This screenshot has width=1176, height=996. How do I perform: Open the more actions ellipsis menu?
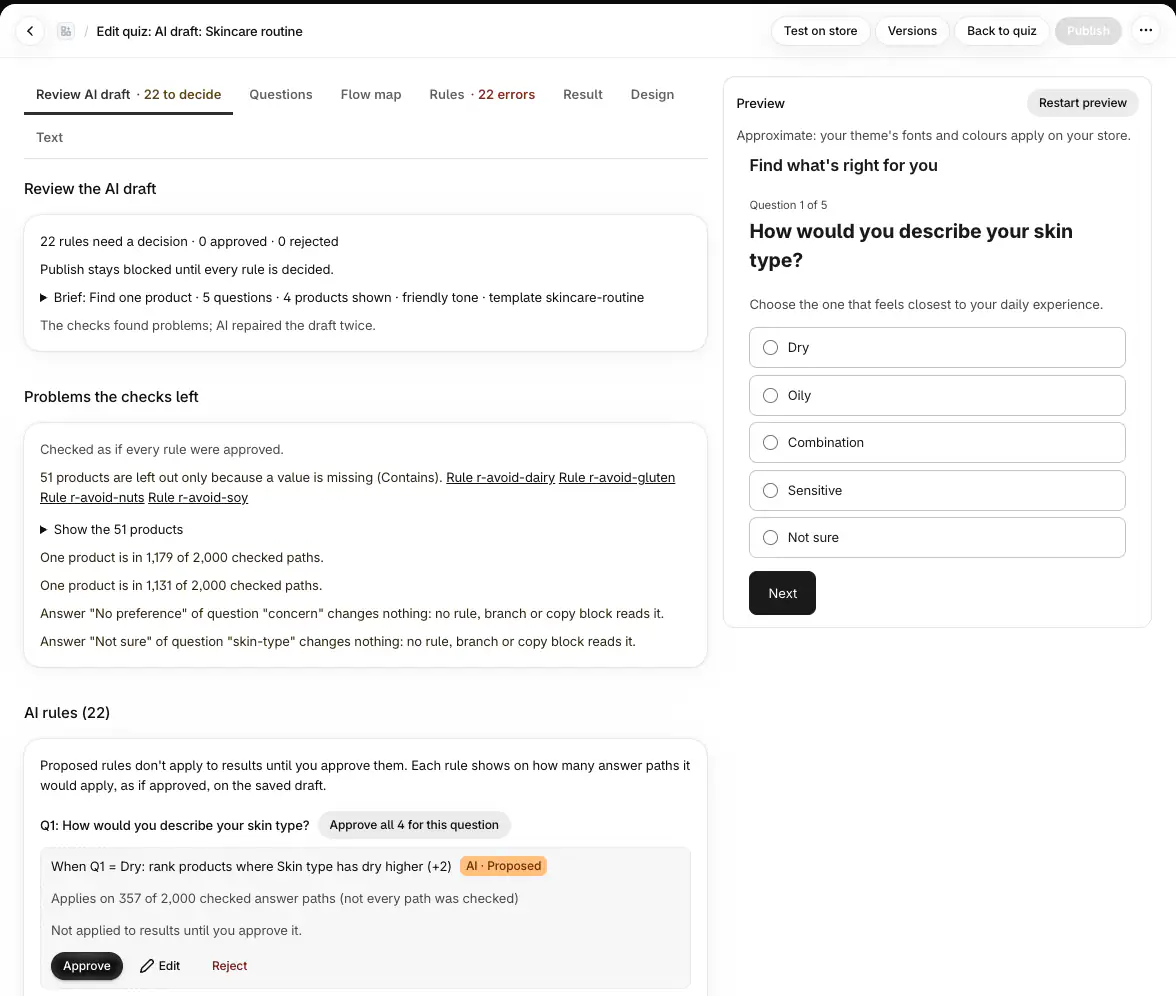(1145, 31)
